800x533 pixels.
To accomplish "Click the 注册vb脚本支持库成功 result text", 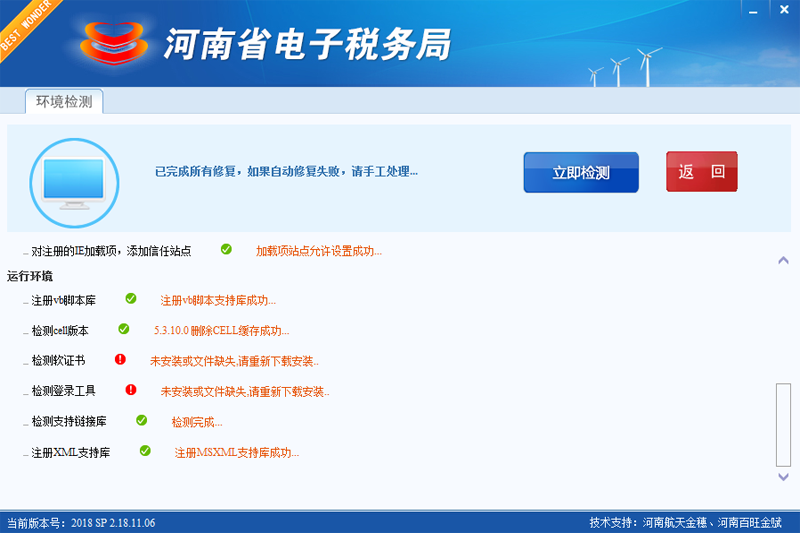I will 218,300.
